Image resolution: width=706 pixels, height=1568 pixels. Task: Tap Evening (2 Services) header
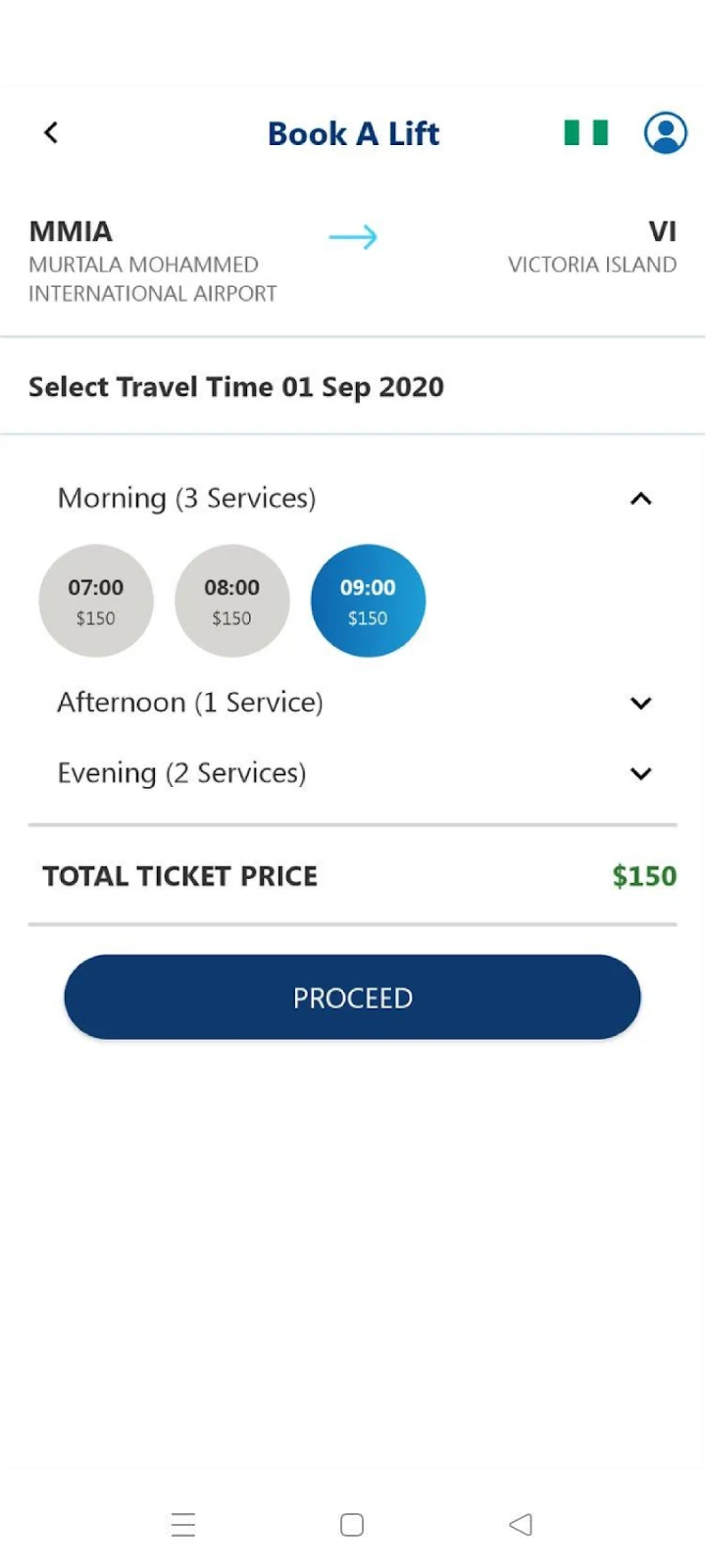coord(182,773)
